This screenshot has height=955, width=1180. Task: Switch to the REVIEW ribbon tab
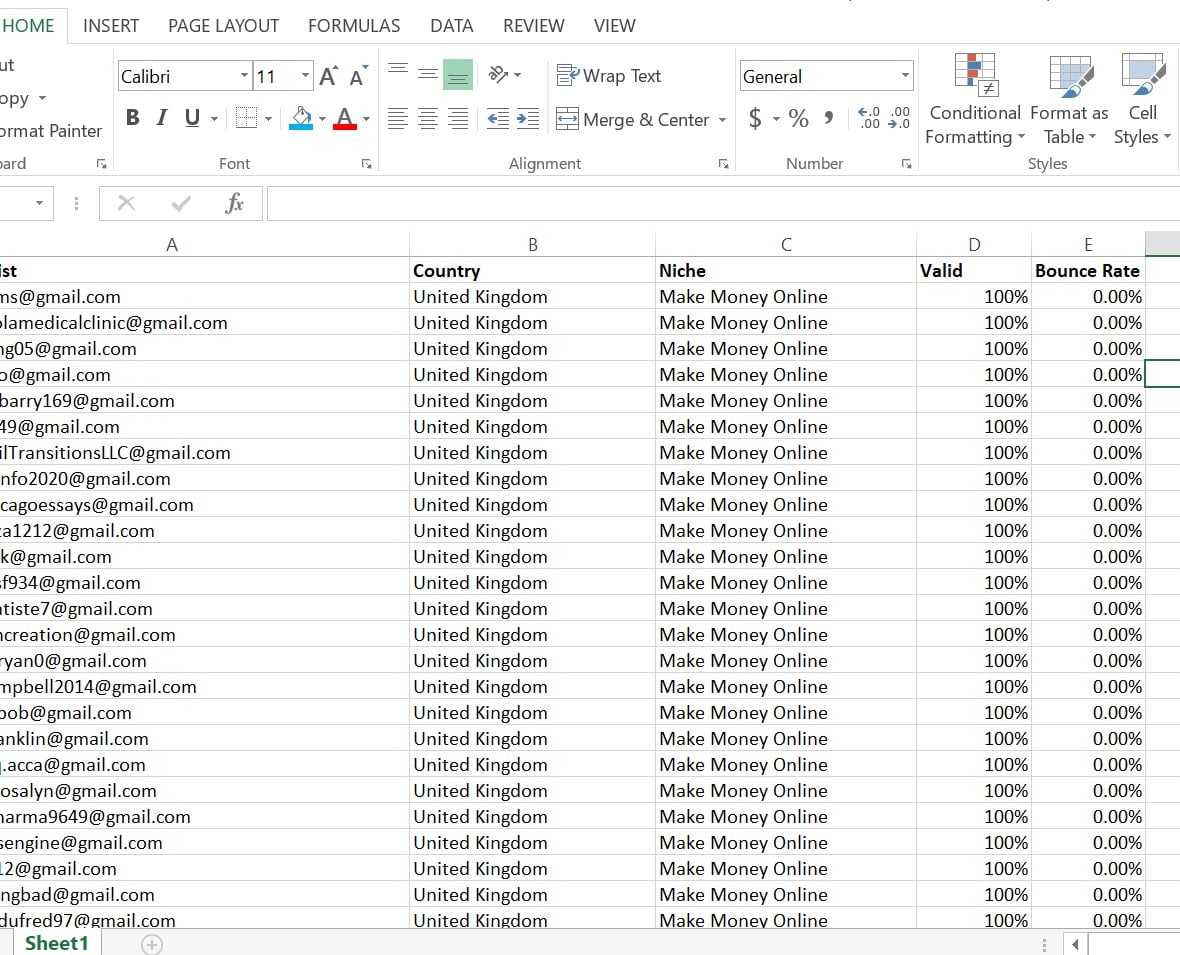(533, 26)
